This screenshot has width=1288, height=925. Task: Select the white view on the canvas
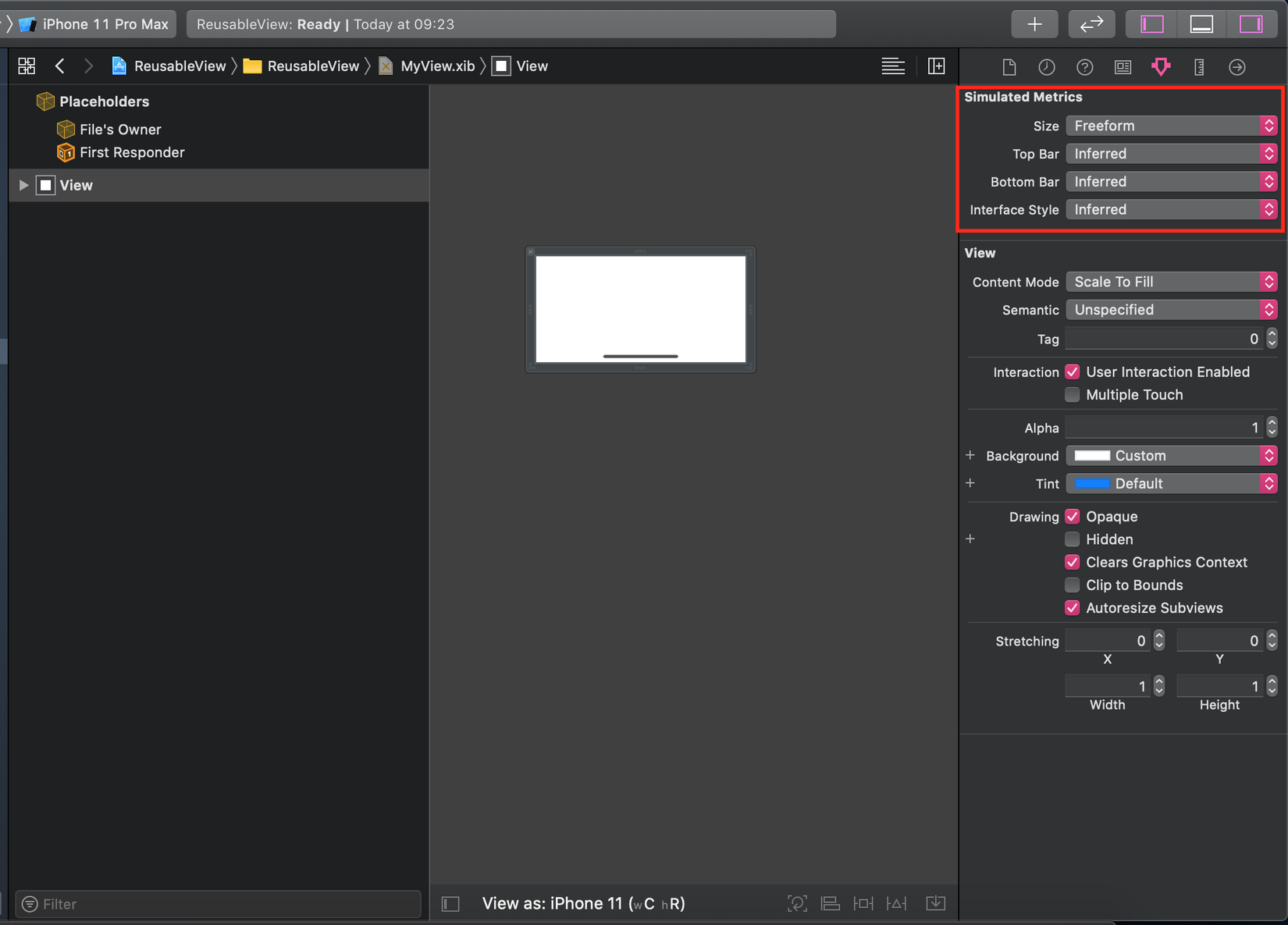click(x=641, y=309)
